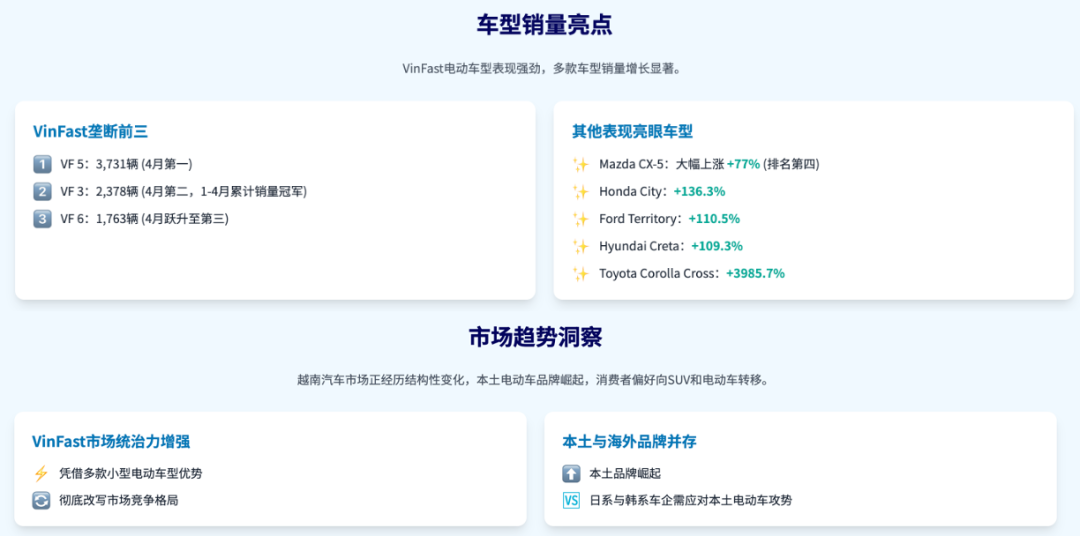Click the refresh arrows icon beside 彻底改写市场竞争格局
This screenshot has width=1080, height=536.
[41, 500]
